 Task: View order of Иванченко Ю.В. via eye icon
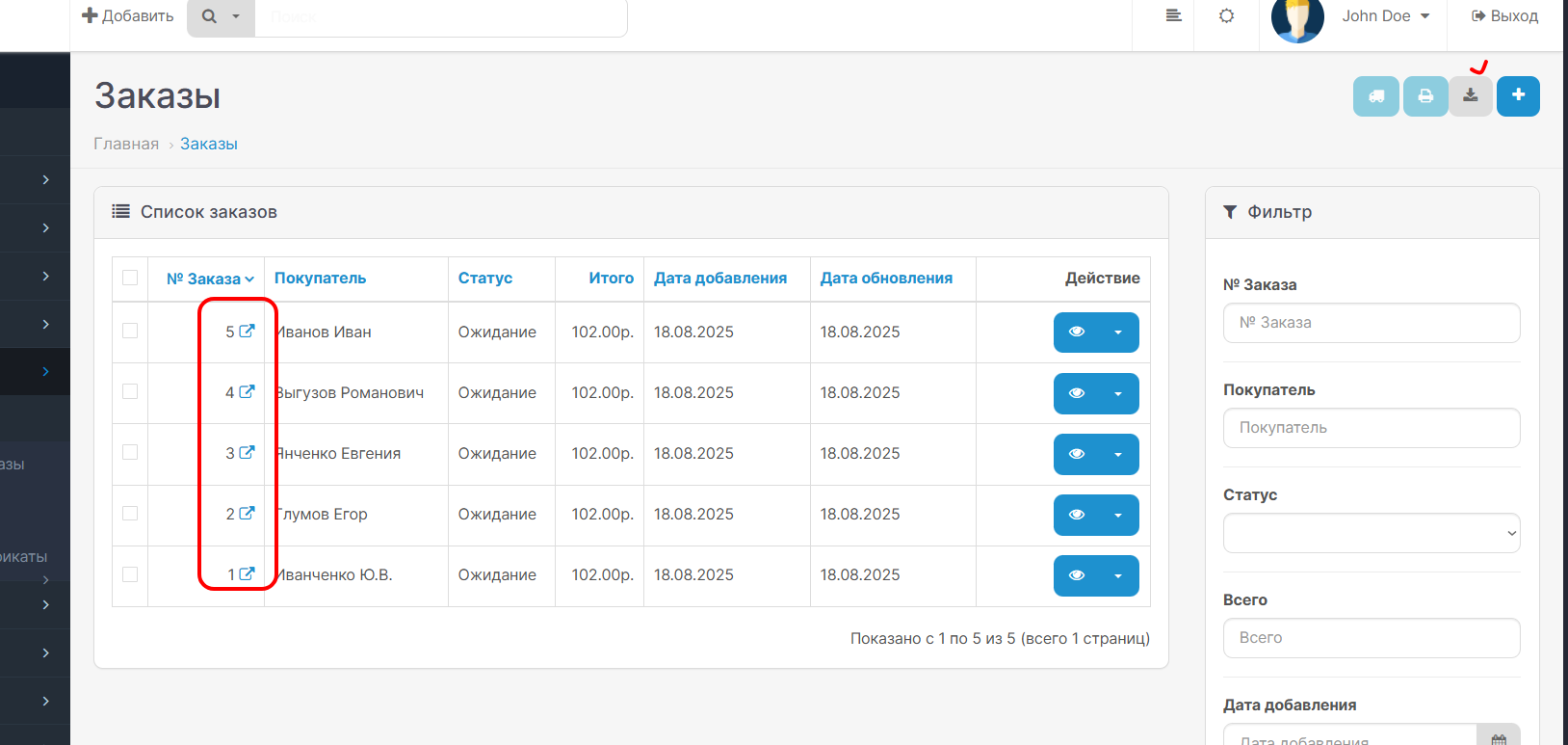pos(1077,575)
